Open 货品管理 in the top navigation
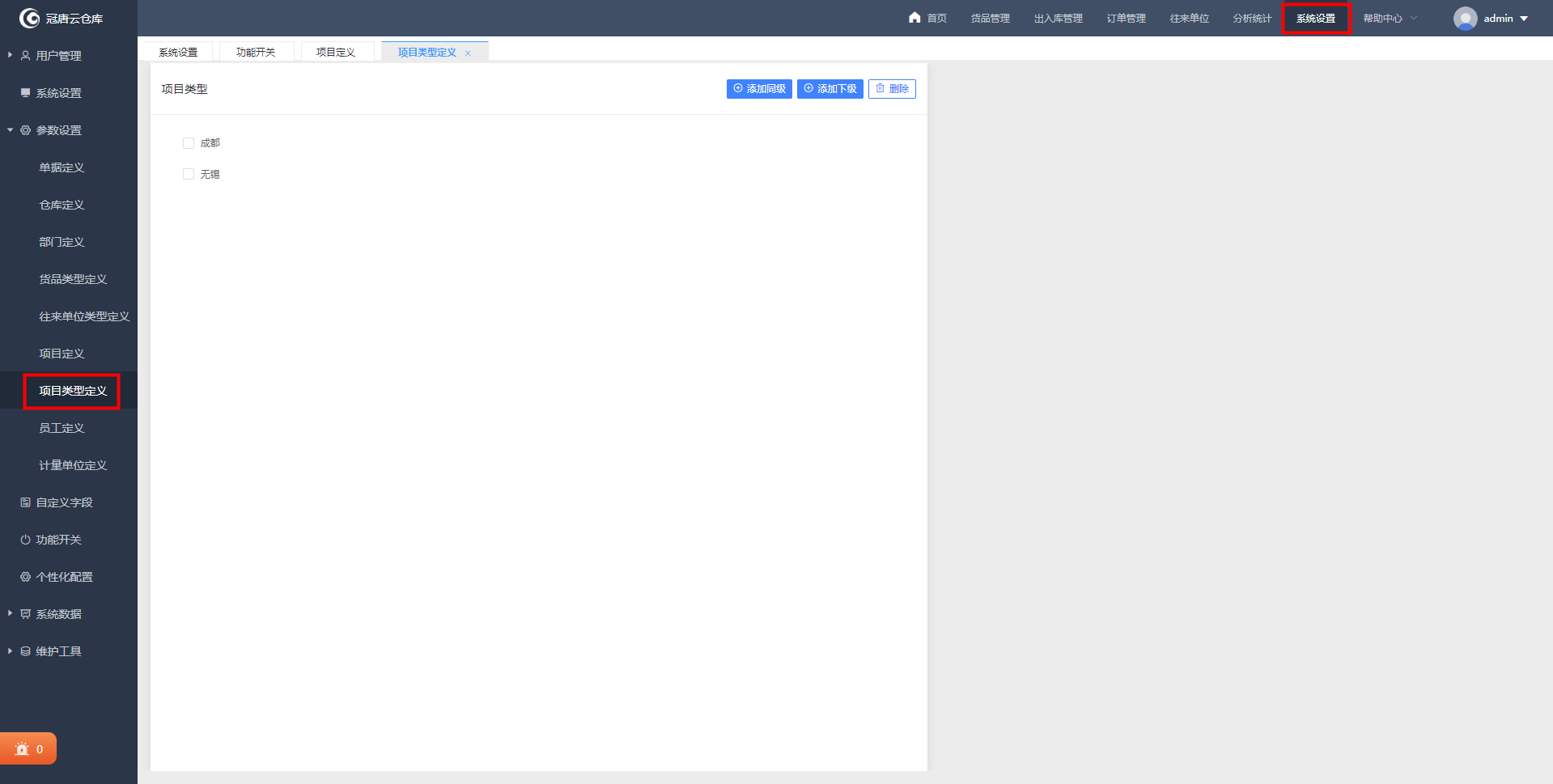Screen dimensions: 1553x784 tap(990, 18)
